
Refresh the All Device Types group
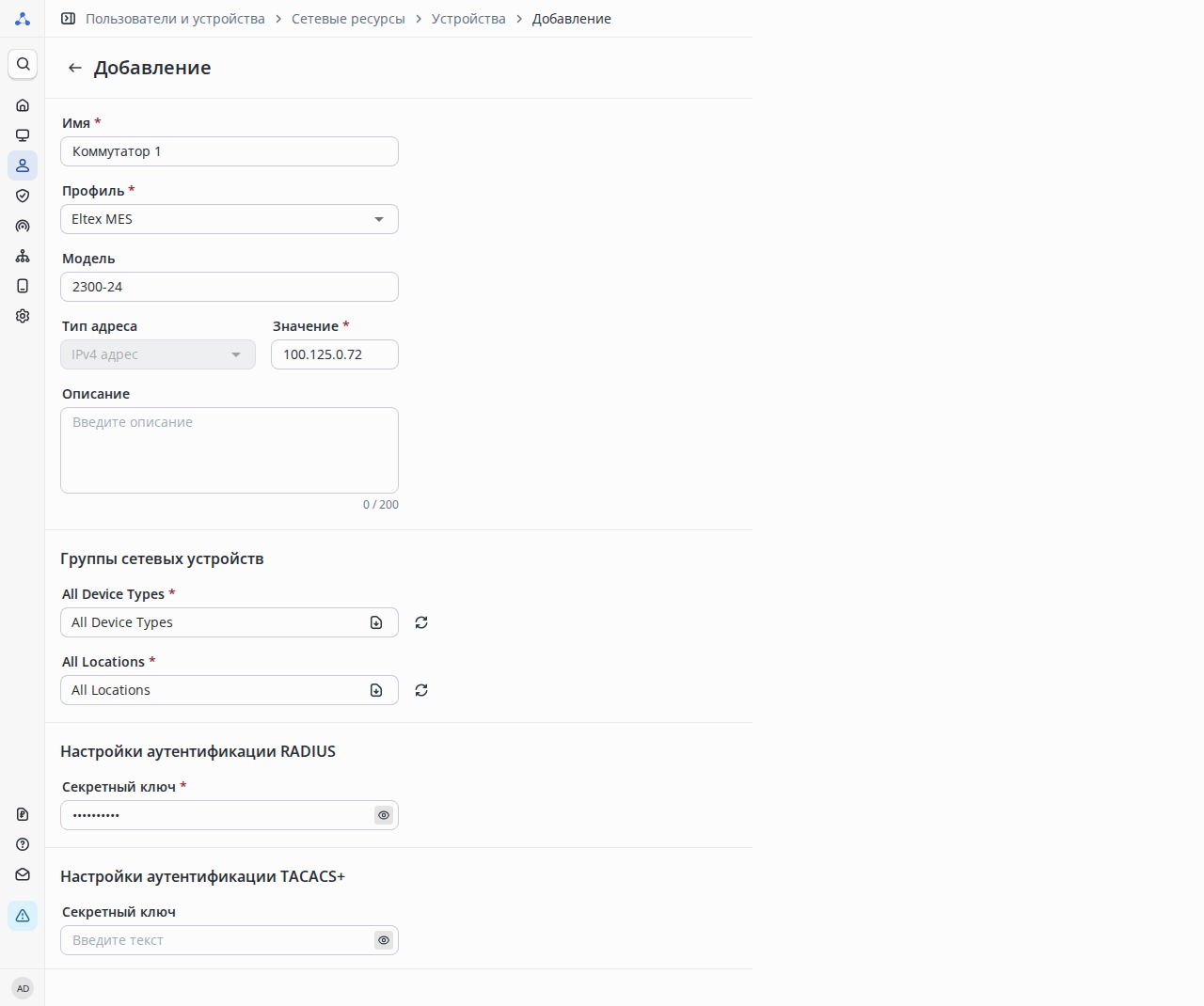(x=421, y=622)
